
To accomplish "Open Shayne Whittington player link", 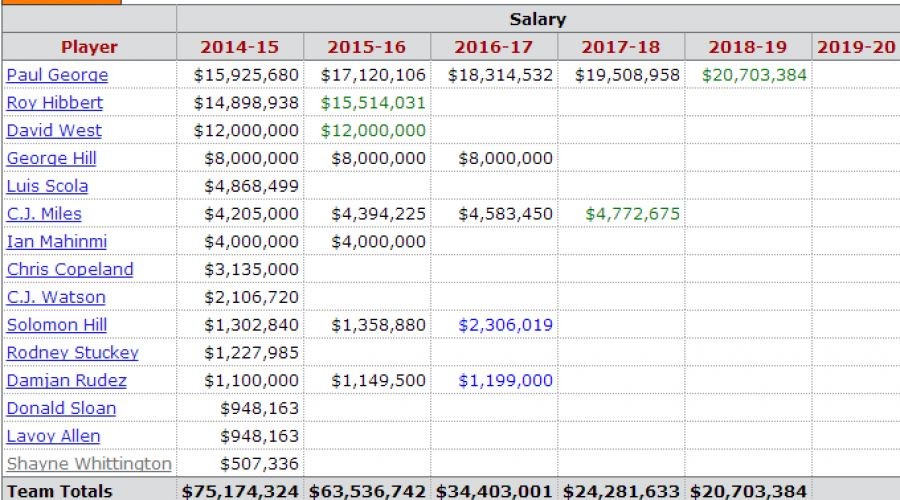I will [89, 464].
